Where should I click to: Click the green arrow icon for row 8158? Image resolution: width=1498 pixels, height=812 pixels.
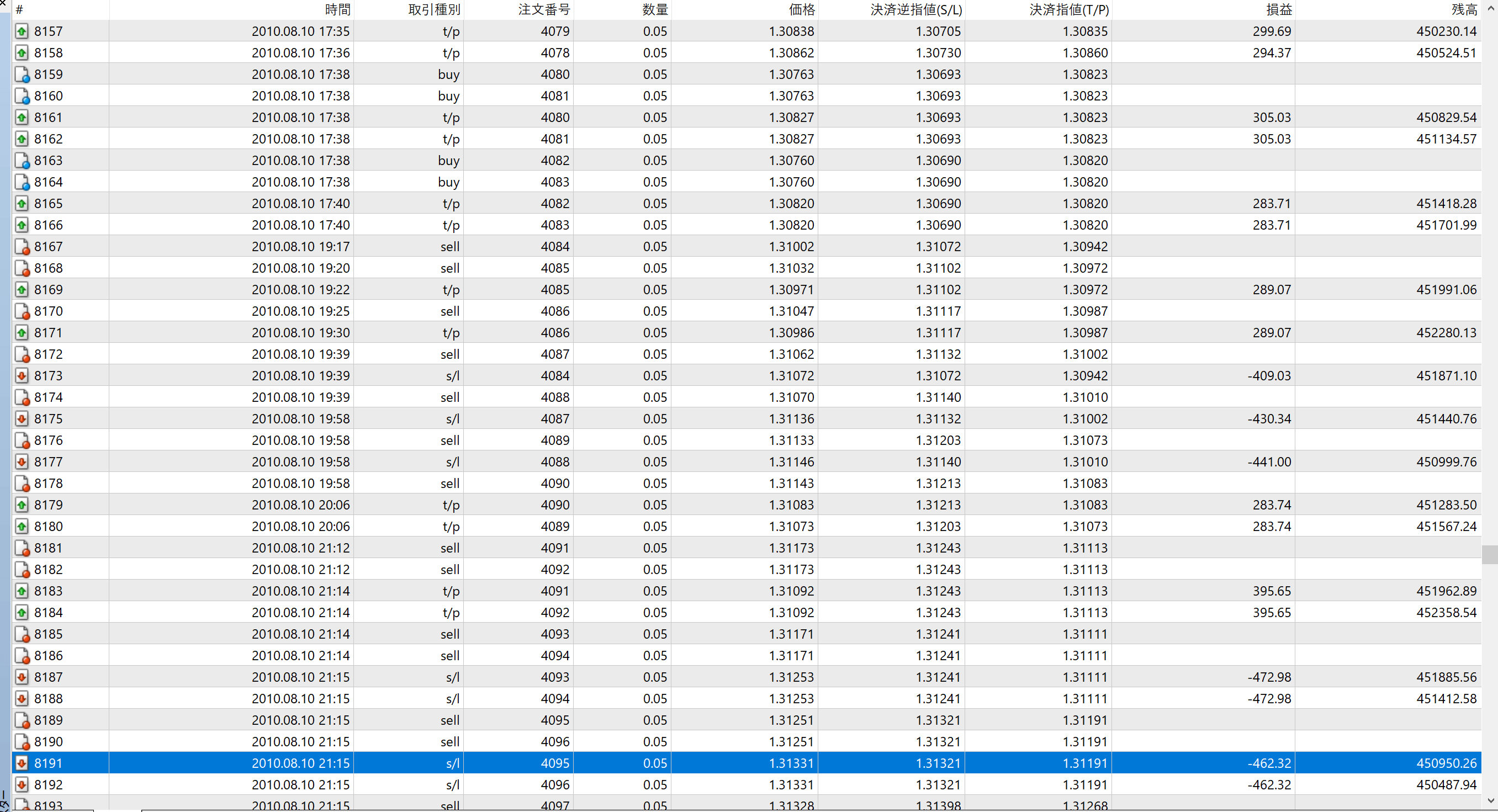click(x=22, y=53)
